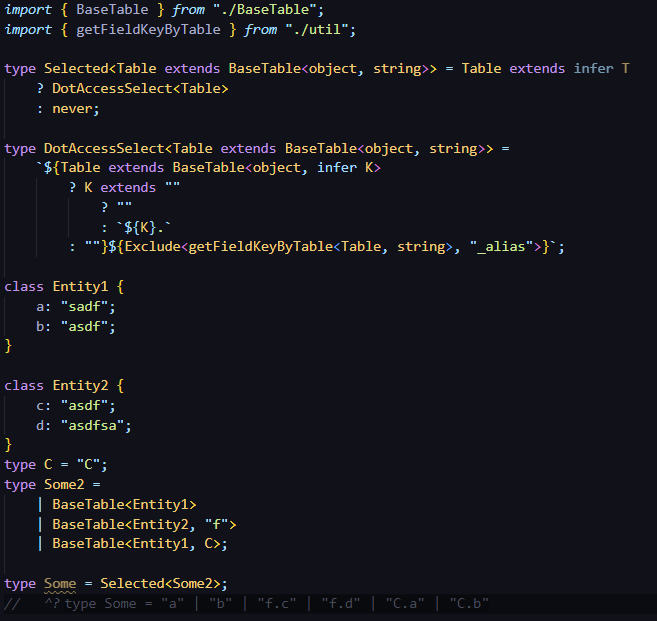Click the "./util" import path string
The height and width of the screenshot is (621, 657).
tap(317, 30)
